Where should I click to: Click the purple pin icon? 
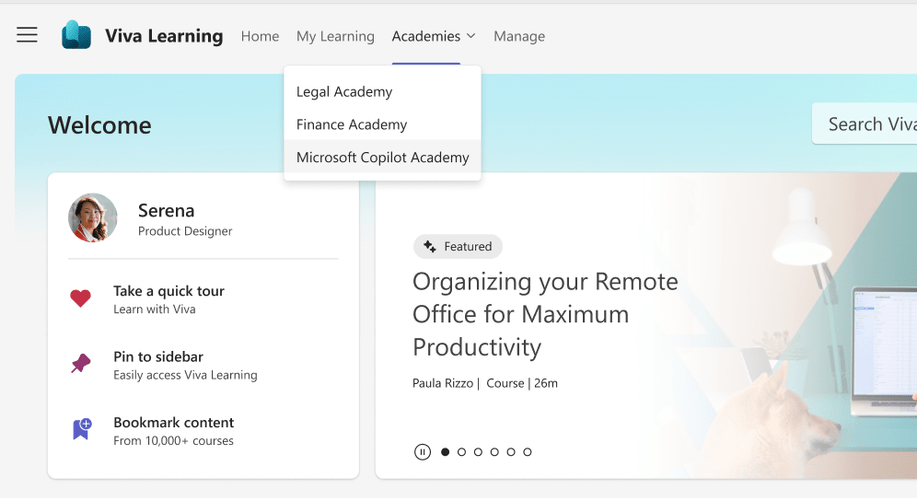(81, 363)
